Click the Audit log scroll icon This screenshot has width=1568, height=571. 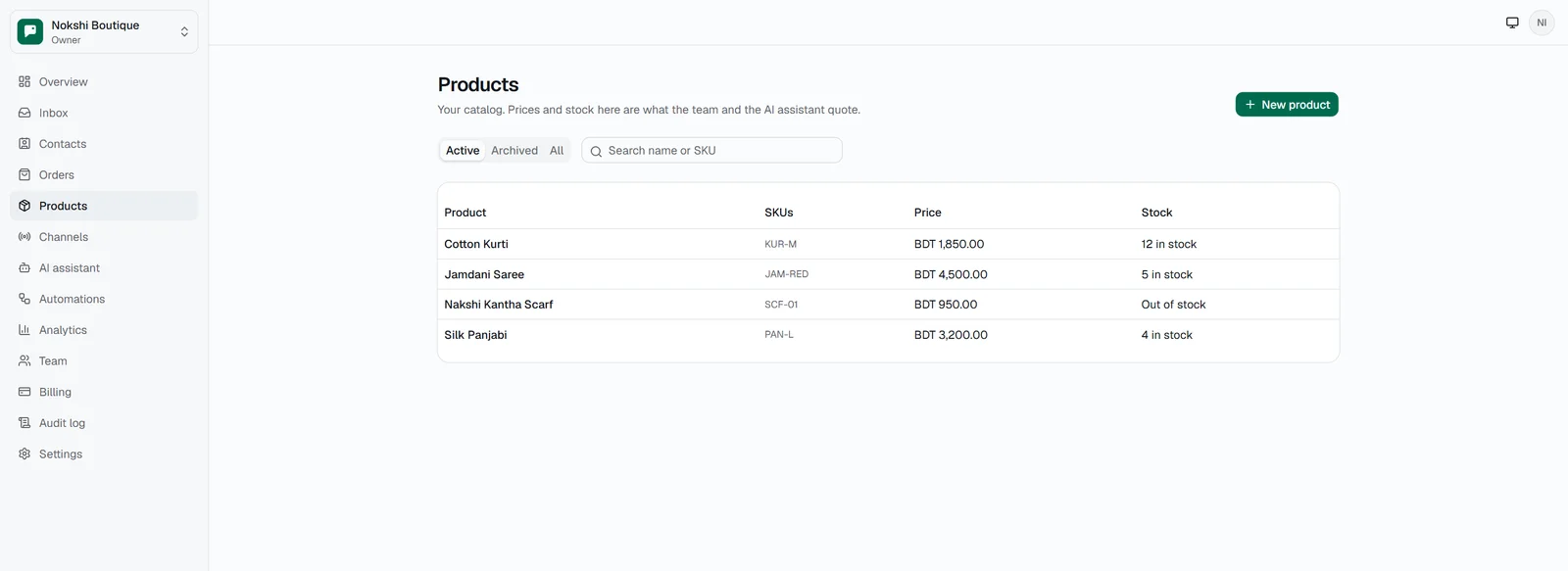(x=24, y=423)
